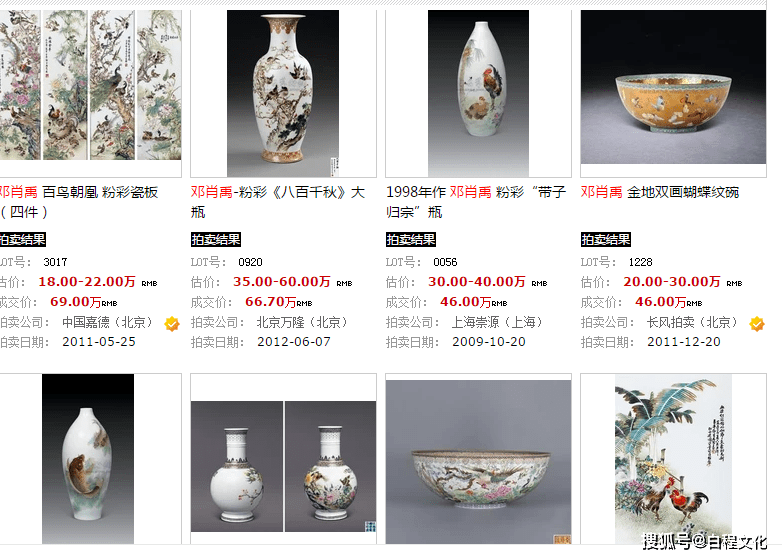Click the 拍卖结果 tag under lot 0056
Viewport: 782px width, 559px height.
pyautogui.click(x=411, y=239)
